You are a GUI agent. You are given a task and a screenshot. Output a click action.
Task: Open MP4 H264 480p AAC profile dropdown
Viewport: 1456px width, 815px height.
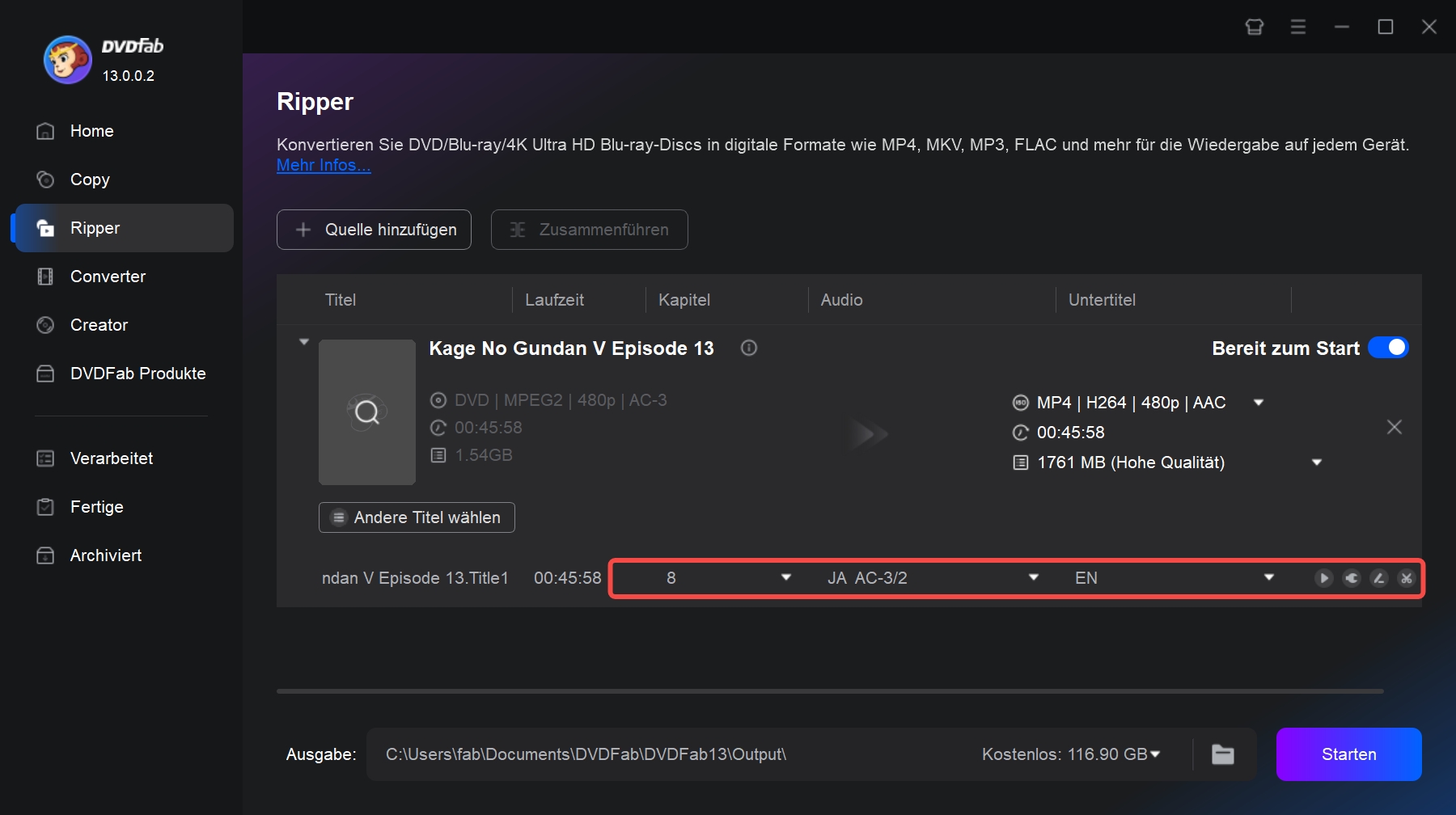click(1259, 403)
